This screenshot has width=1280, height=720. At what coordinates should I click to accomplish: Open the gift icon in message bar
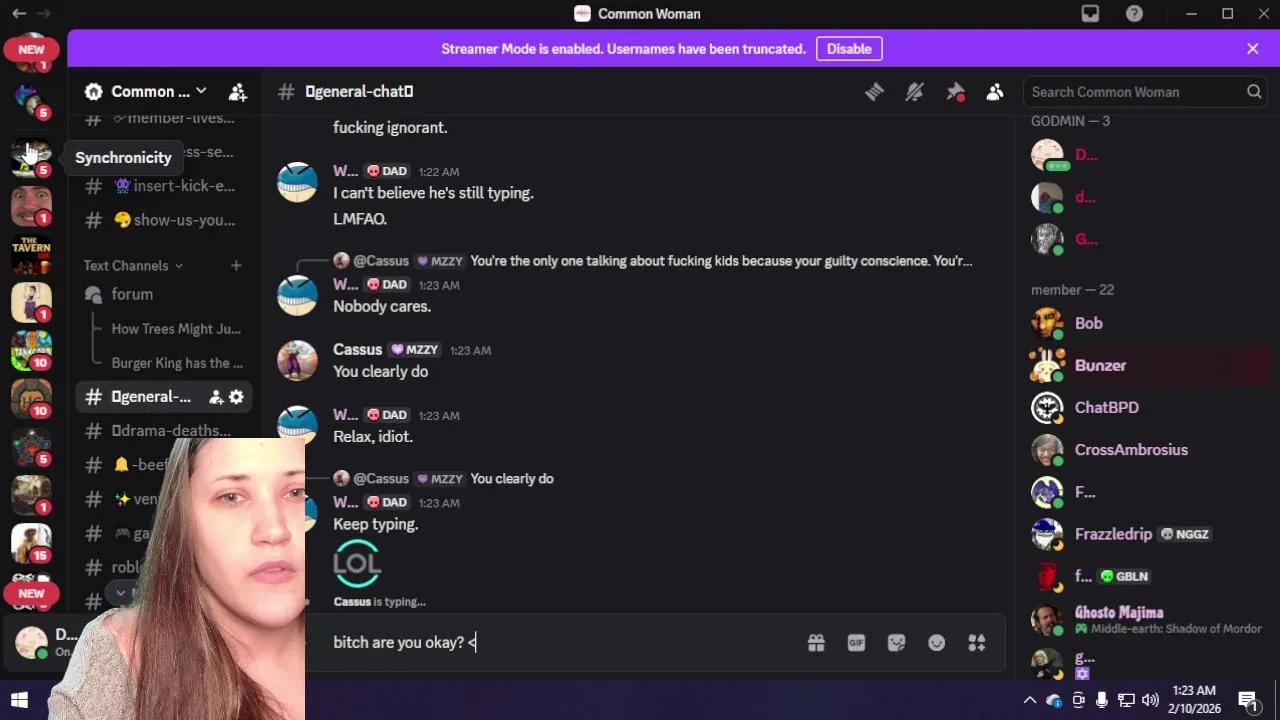point(816,643)
